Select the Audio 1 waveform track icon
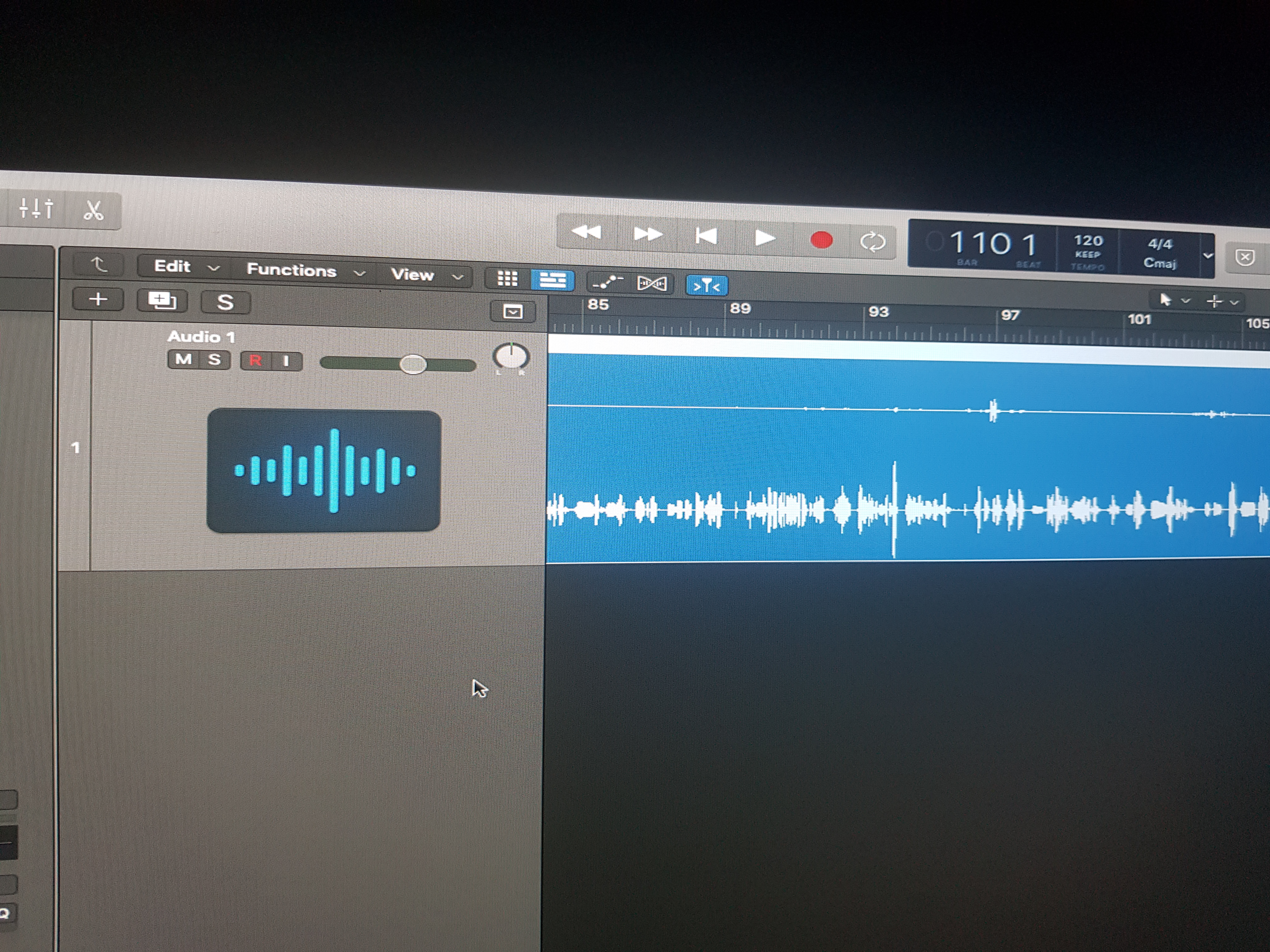The image size is (1270, 952). pos(324,471)
